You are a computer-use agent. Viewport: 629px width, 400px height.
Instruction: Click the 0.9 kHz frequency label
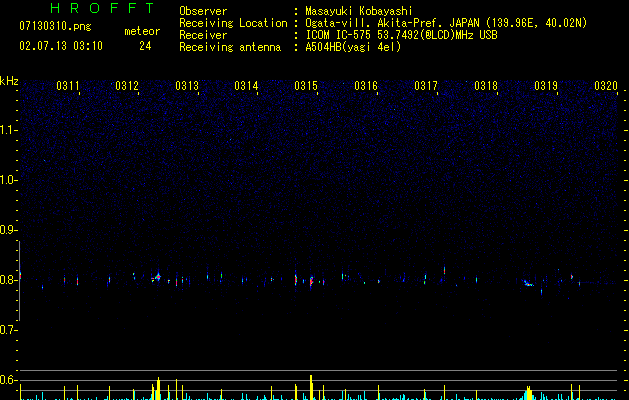pos(8,230)
